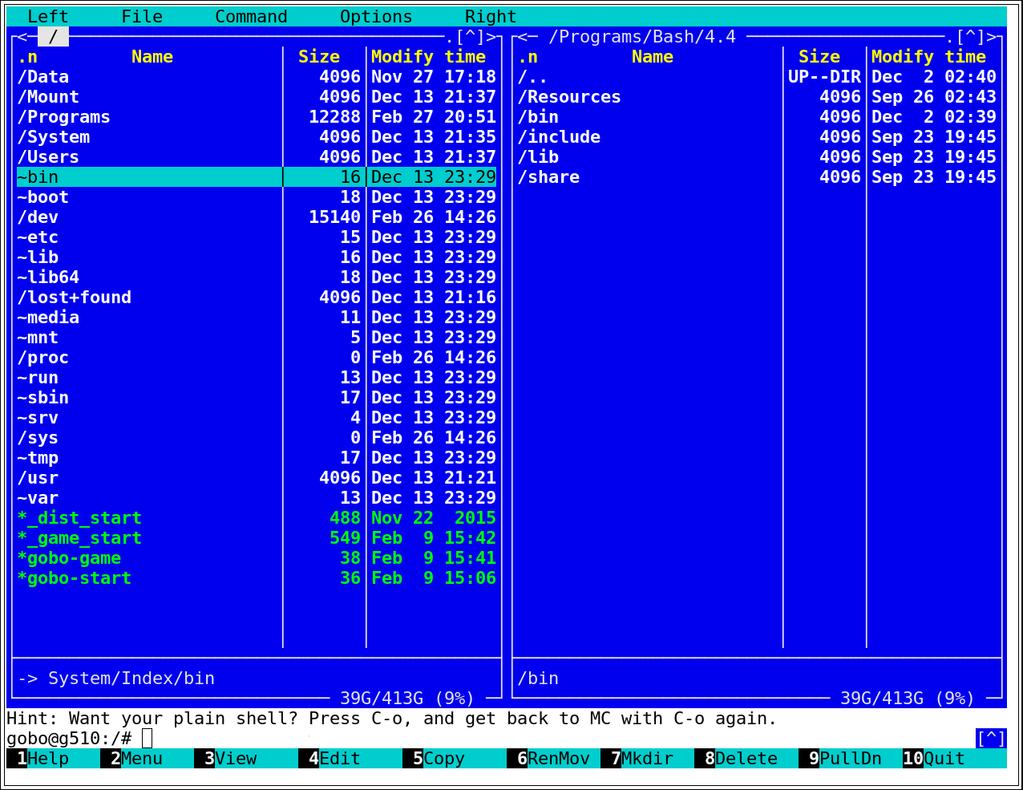1023x790 pixels.
Task: Select the ~media symlink row
Action: pyautogui.click(x=256, y=318)
